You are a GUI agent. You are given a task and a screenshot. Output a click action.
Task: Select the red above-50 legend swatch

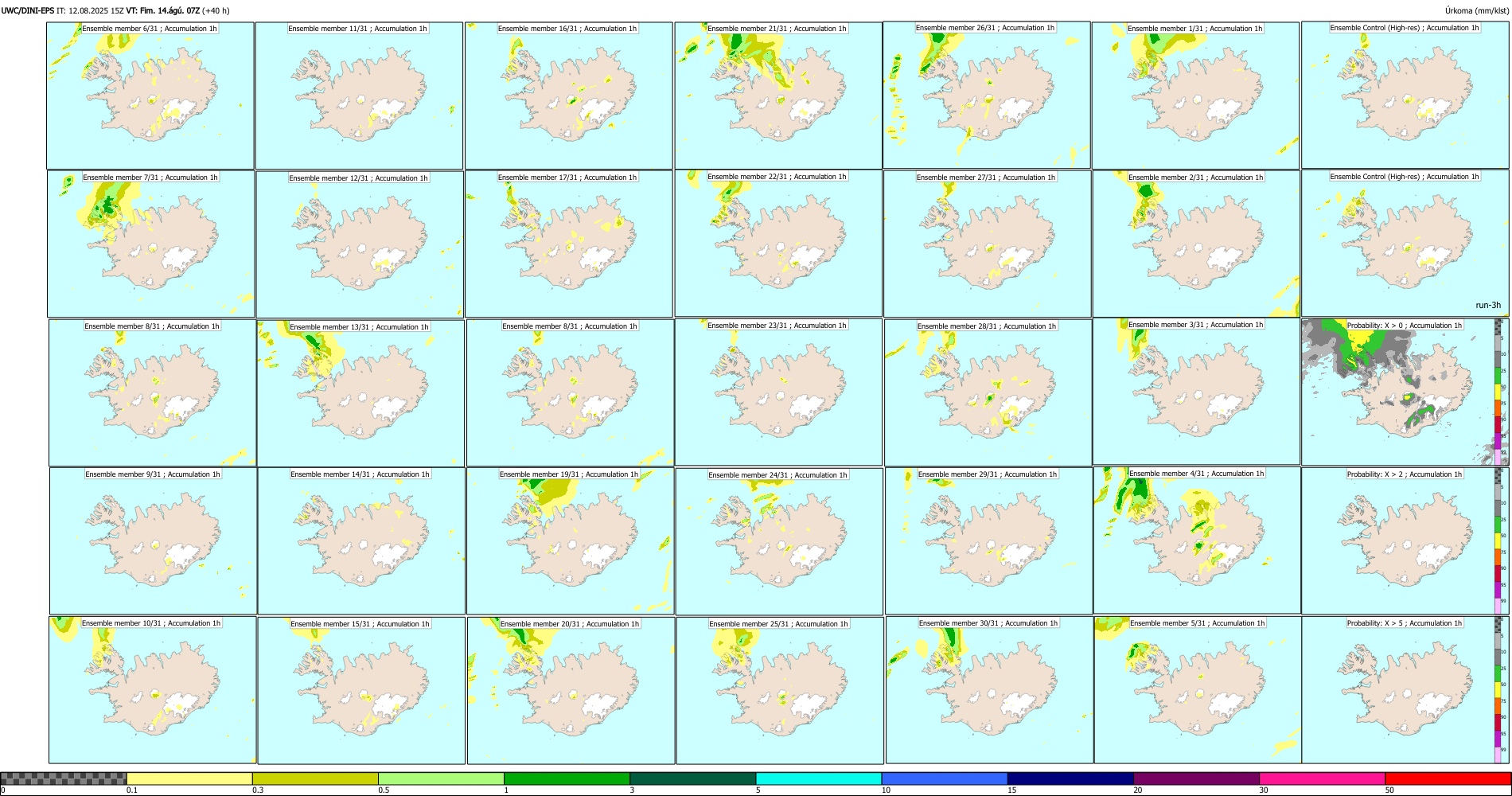pyautogui.click(x=1448, y=778)
